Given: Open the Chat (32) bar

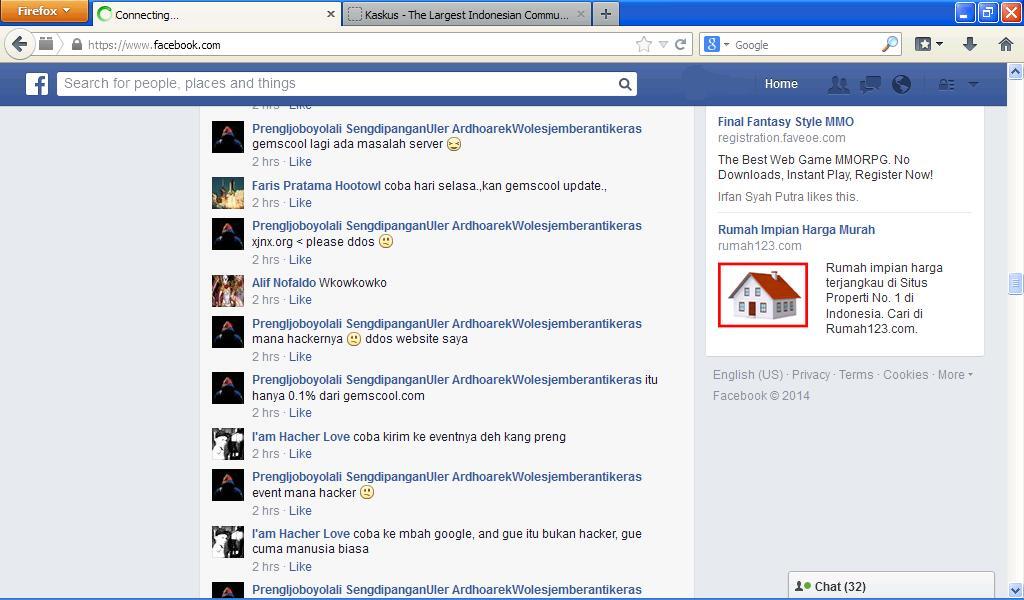Looking at the screenshot, I should click(891, 586).
